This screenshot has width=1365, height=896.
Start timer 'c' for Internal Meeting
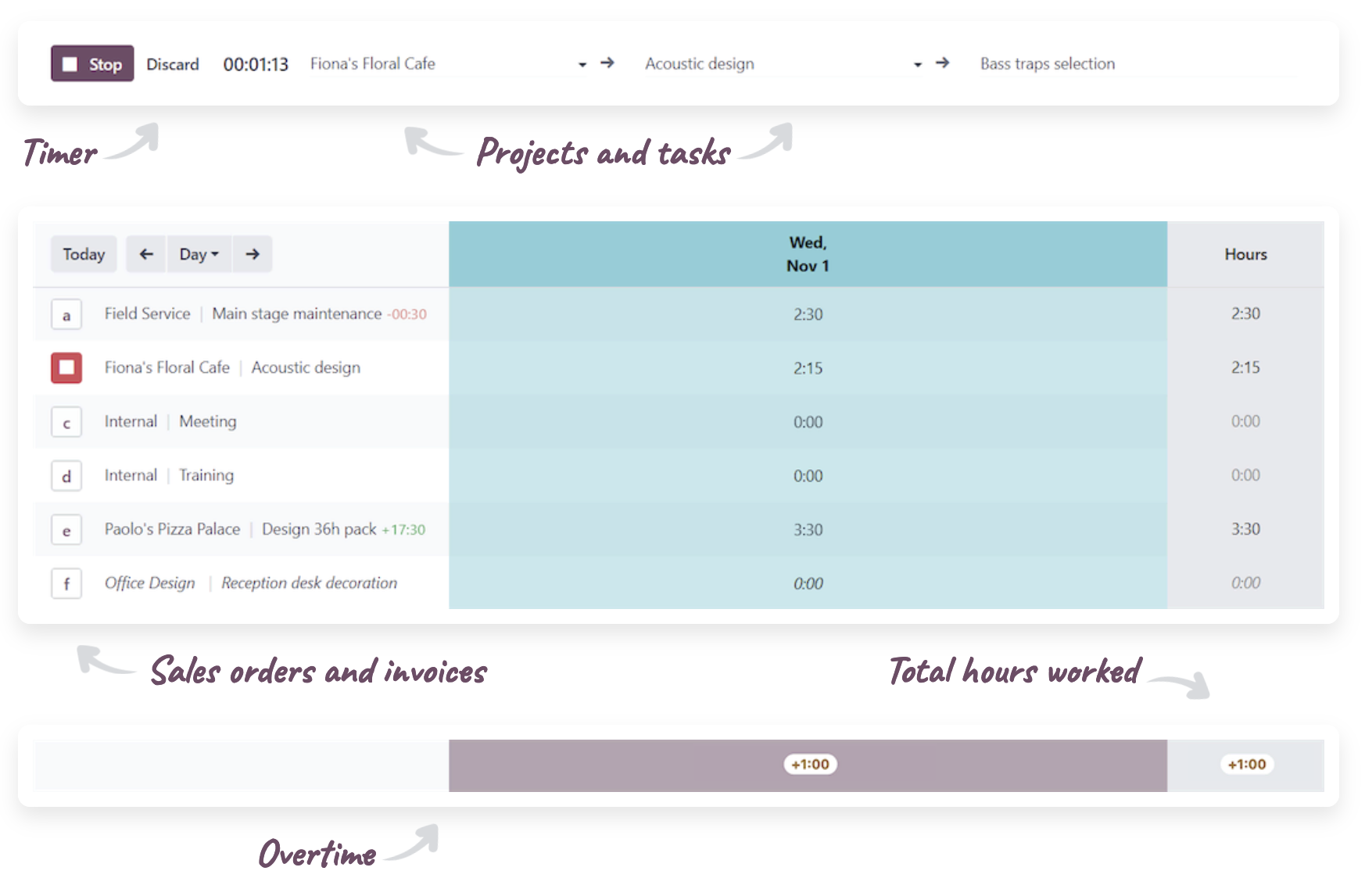click(66, 422)
